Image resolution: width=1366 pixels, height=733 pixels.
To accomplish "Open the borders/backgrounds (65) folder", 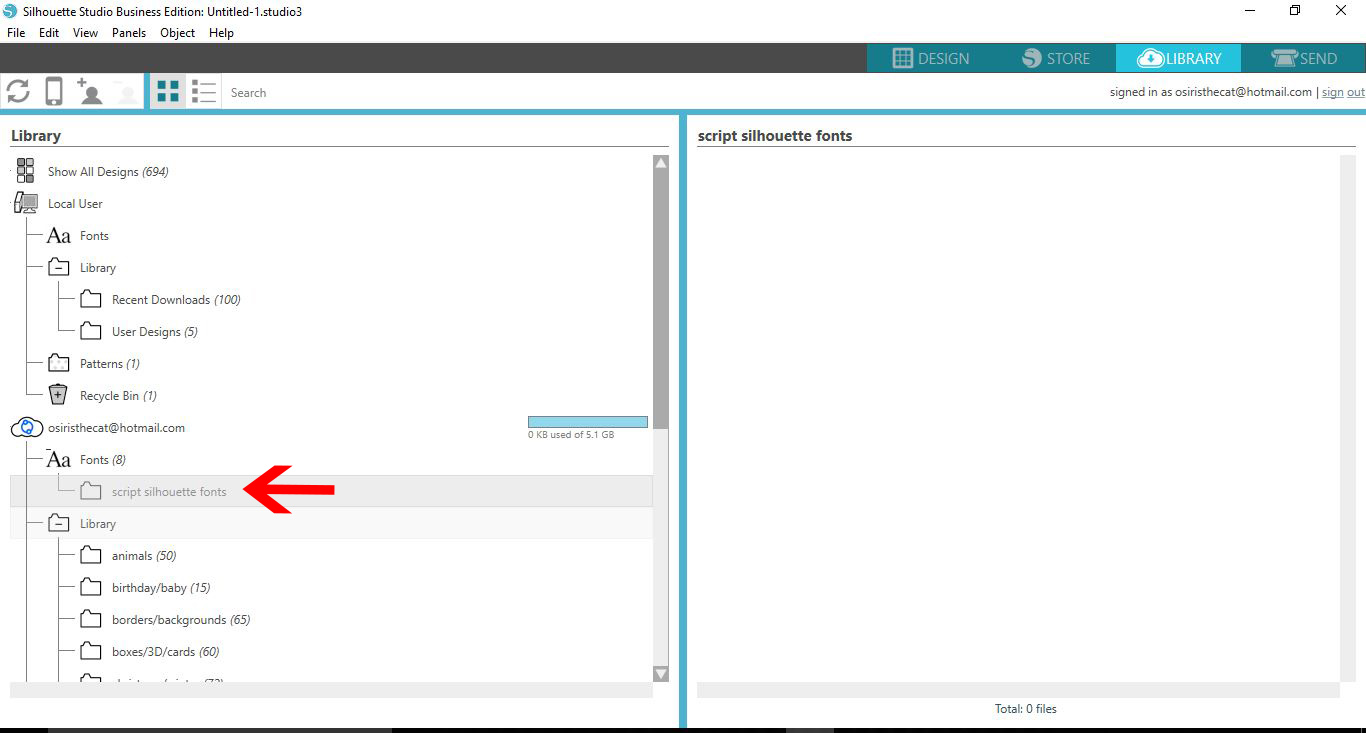I will [181, 620].
